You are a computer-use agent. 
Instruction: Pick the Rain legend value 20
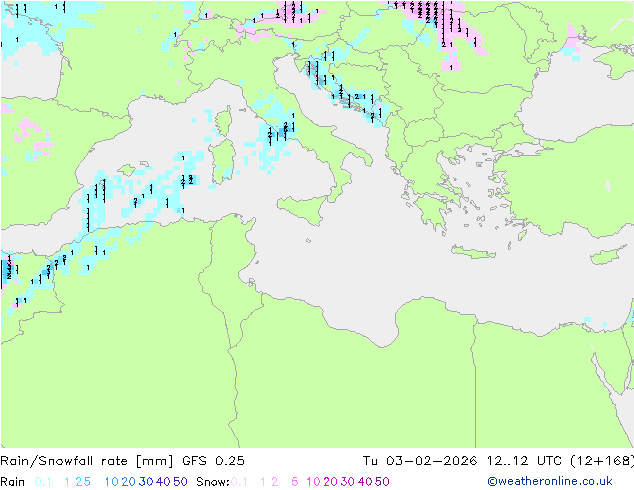128,482
